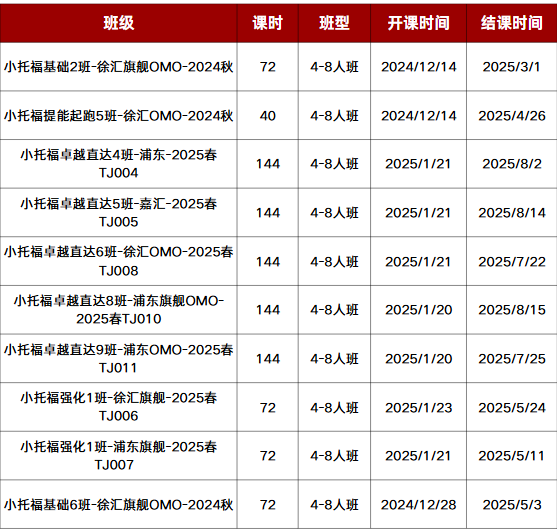
Task: Click end date 2025/5/24
Action: click(512, 408)
